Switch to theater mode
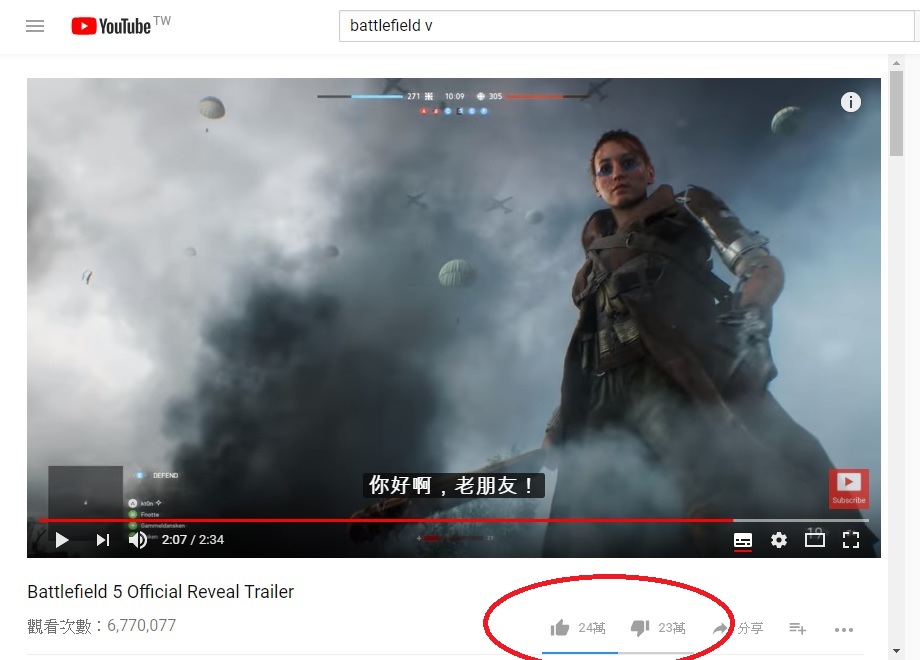 pyautogui.click(x=815, y=539)
